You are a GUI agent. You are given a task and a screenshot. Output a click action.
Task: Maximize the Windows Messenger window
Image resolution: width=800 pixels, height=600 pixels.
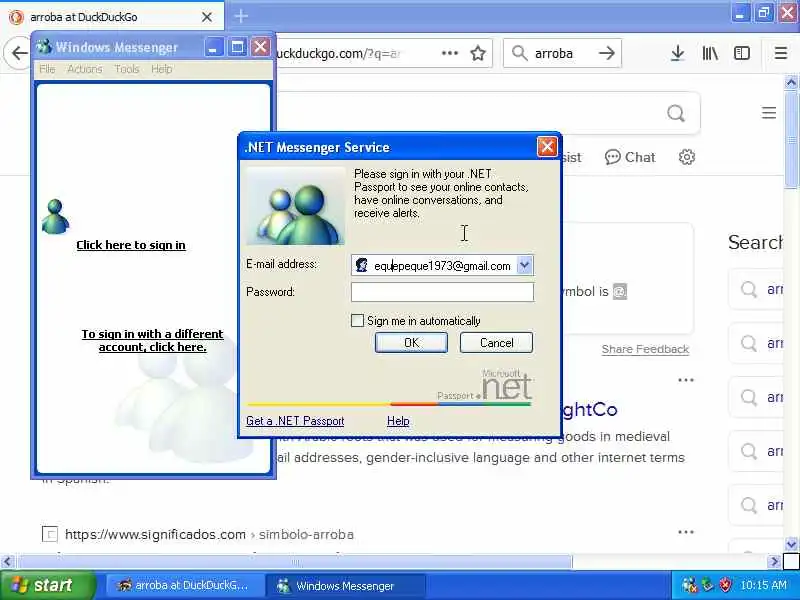click(237, 47)
